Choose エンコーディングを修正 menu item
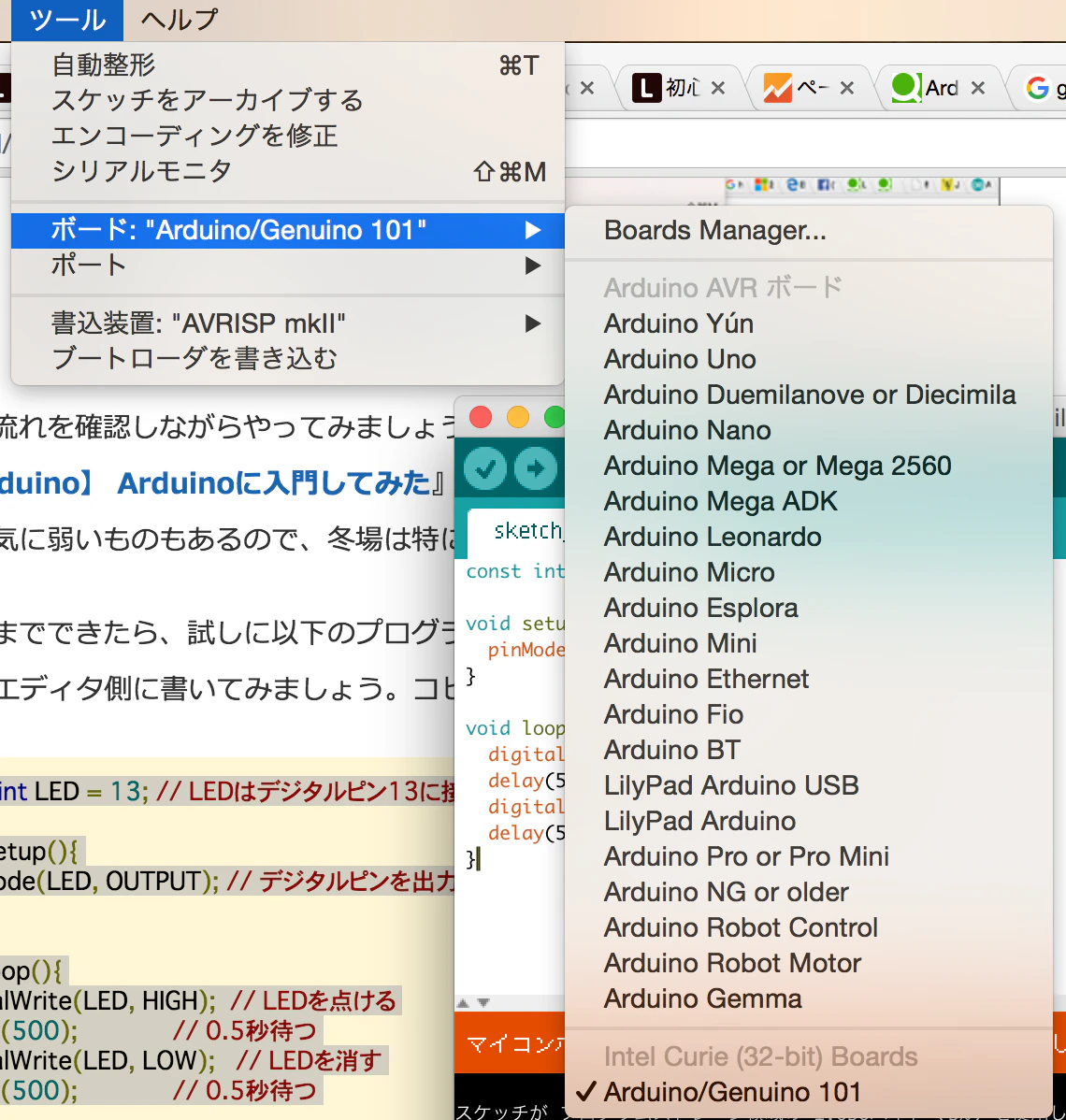This screenshot has width=1066, height=1120. coord(288,136)
